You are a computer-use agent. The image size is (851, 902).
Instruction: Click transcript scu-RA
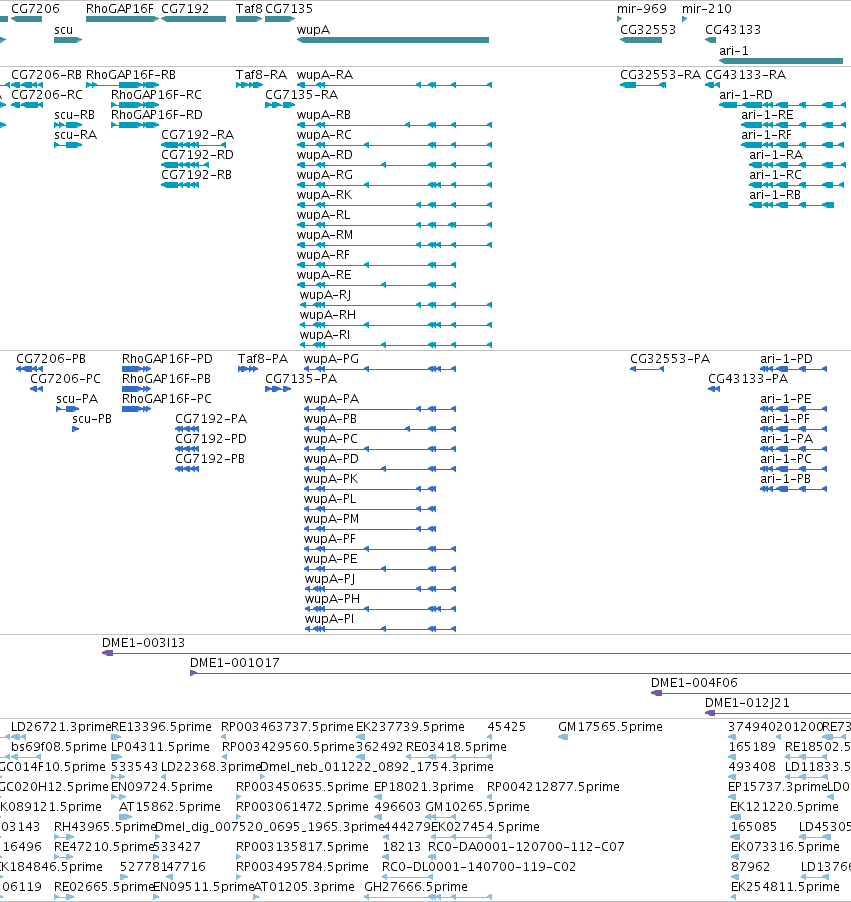(x=68, y=145)
